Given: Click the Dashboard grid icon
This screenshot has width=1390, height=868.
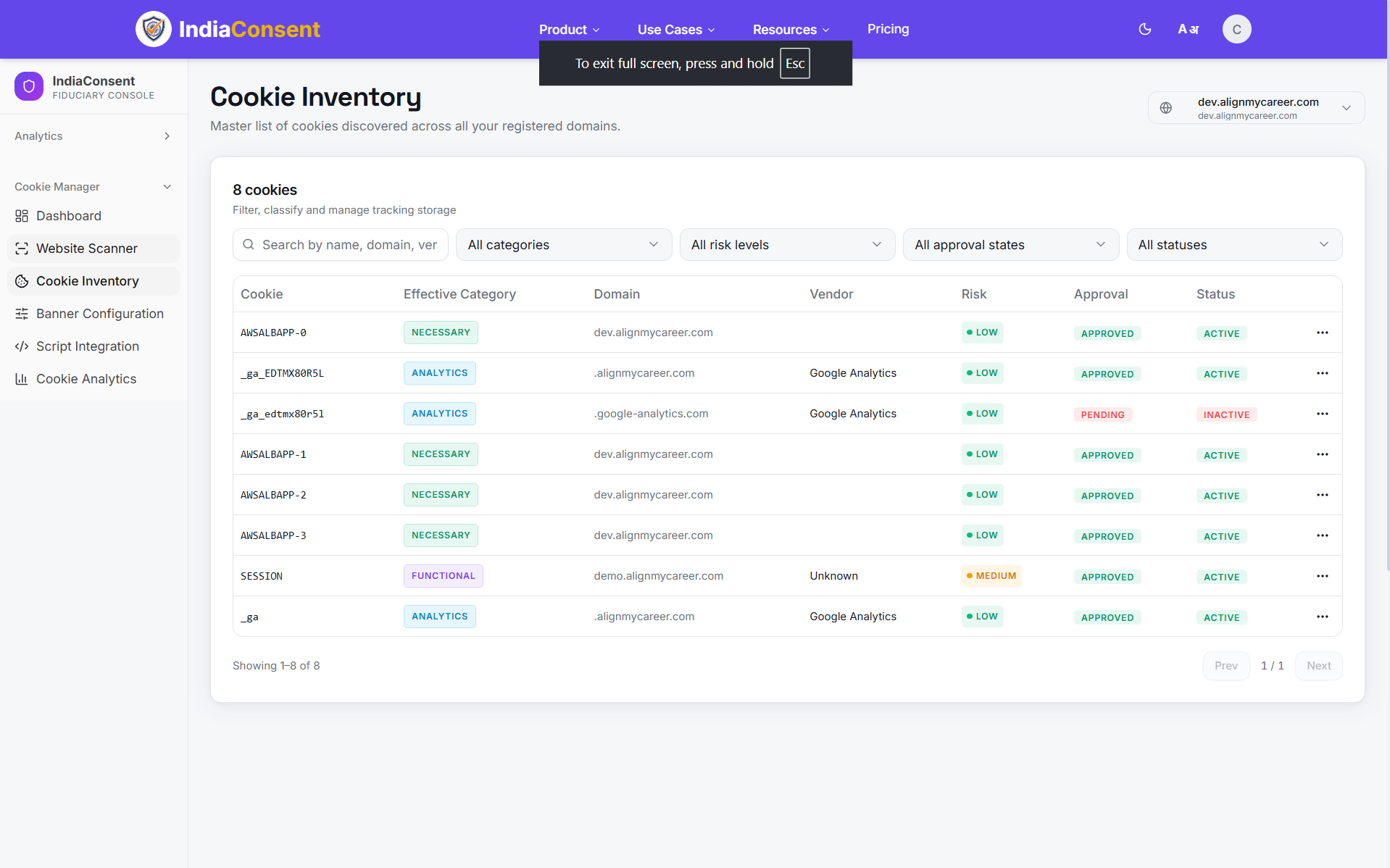Looking at the screenshot, I should 22,216.
